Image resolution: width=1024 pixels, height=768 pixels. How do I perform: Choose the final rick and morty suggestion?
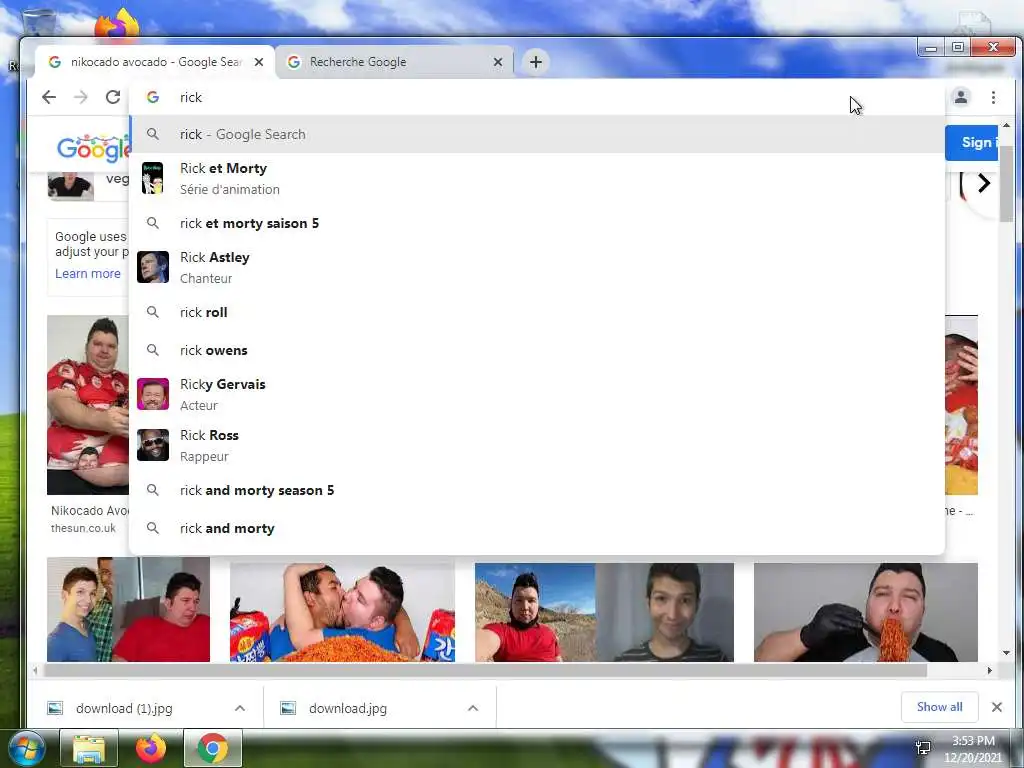click(x=537, y=528)
